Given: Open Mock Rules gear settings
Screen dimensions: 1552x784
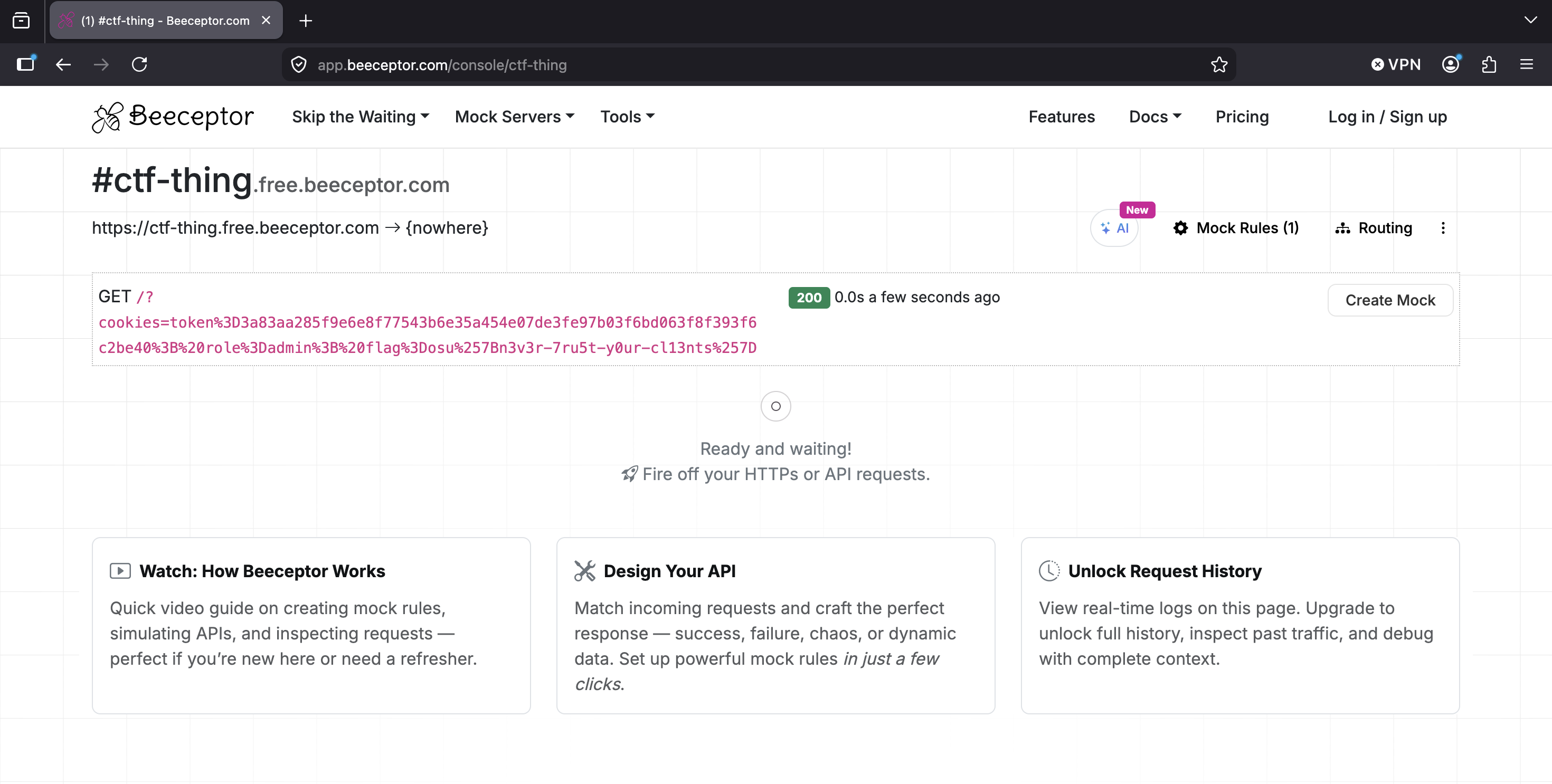Looking at the screenshot, I should click(1236, 228).
